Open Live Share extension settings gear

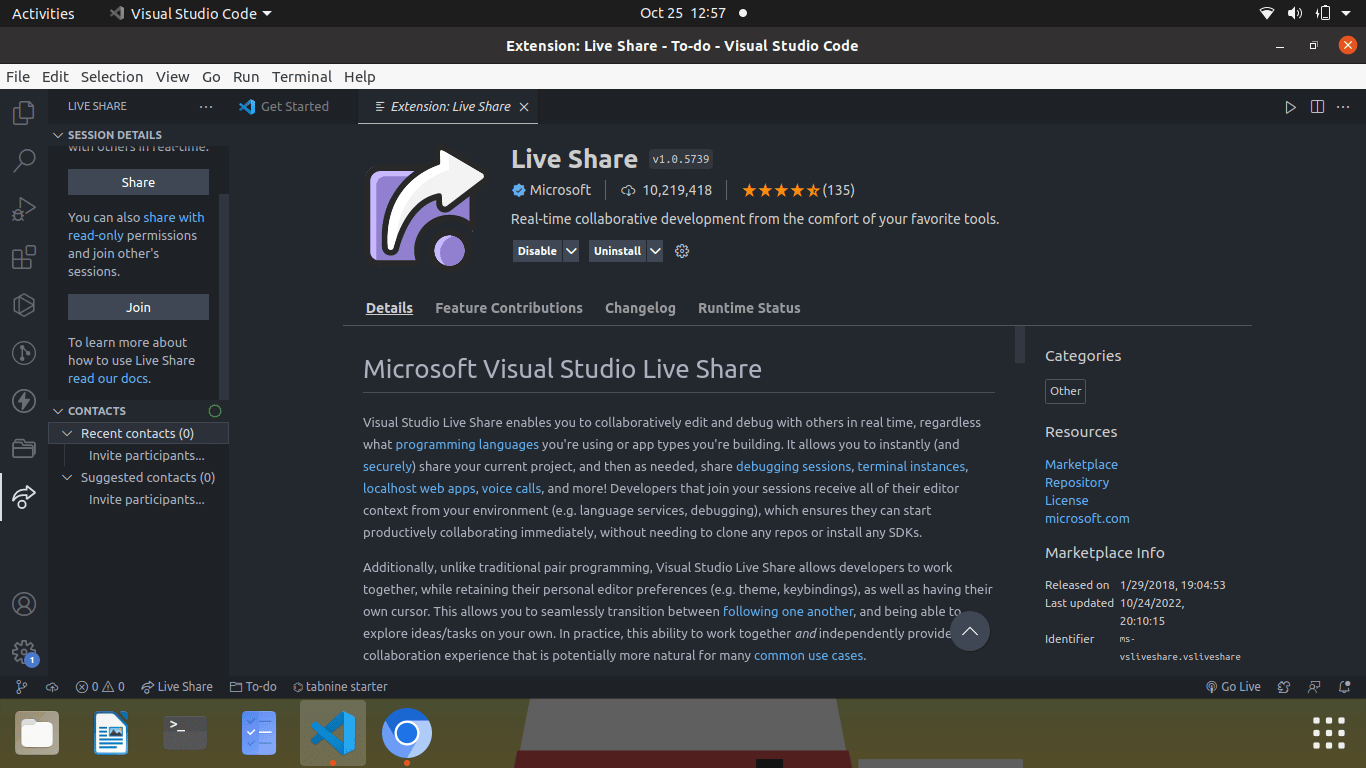click(x=682, y=251)
